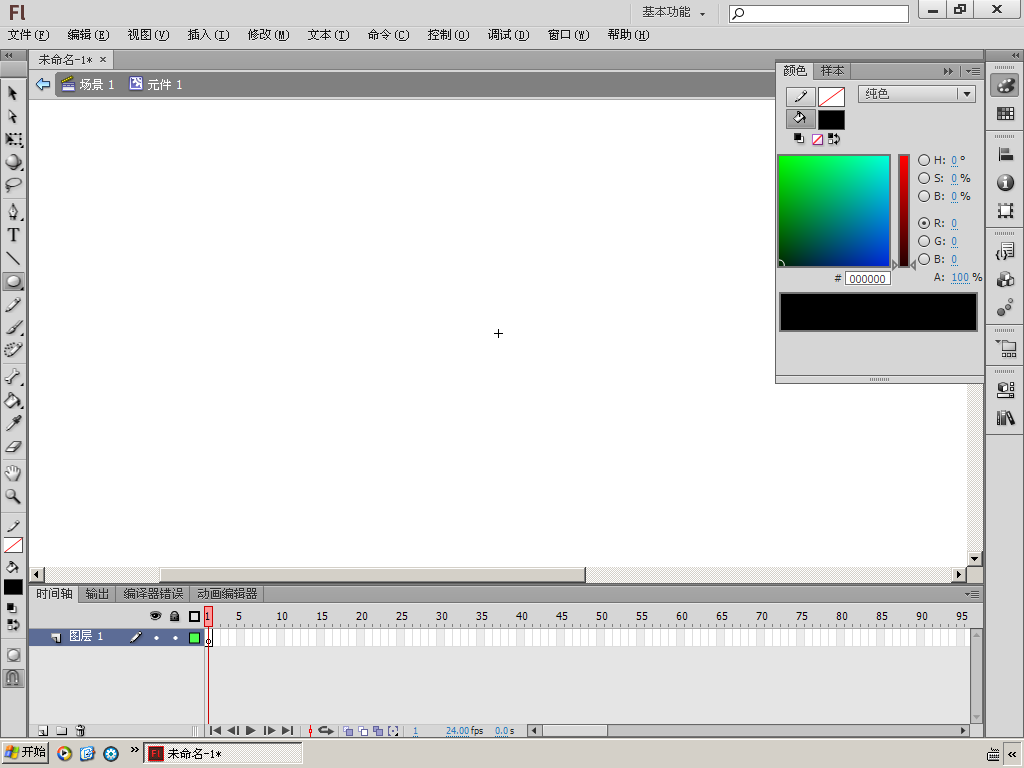Select the Lasso tool
Image resolution: width=1024 pixels, height=768 pixels.
(13, 185)
